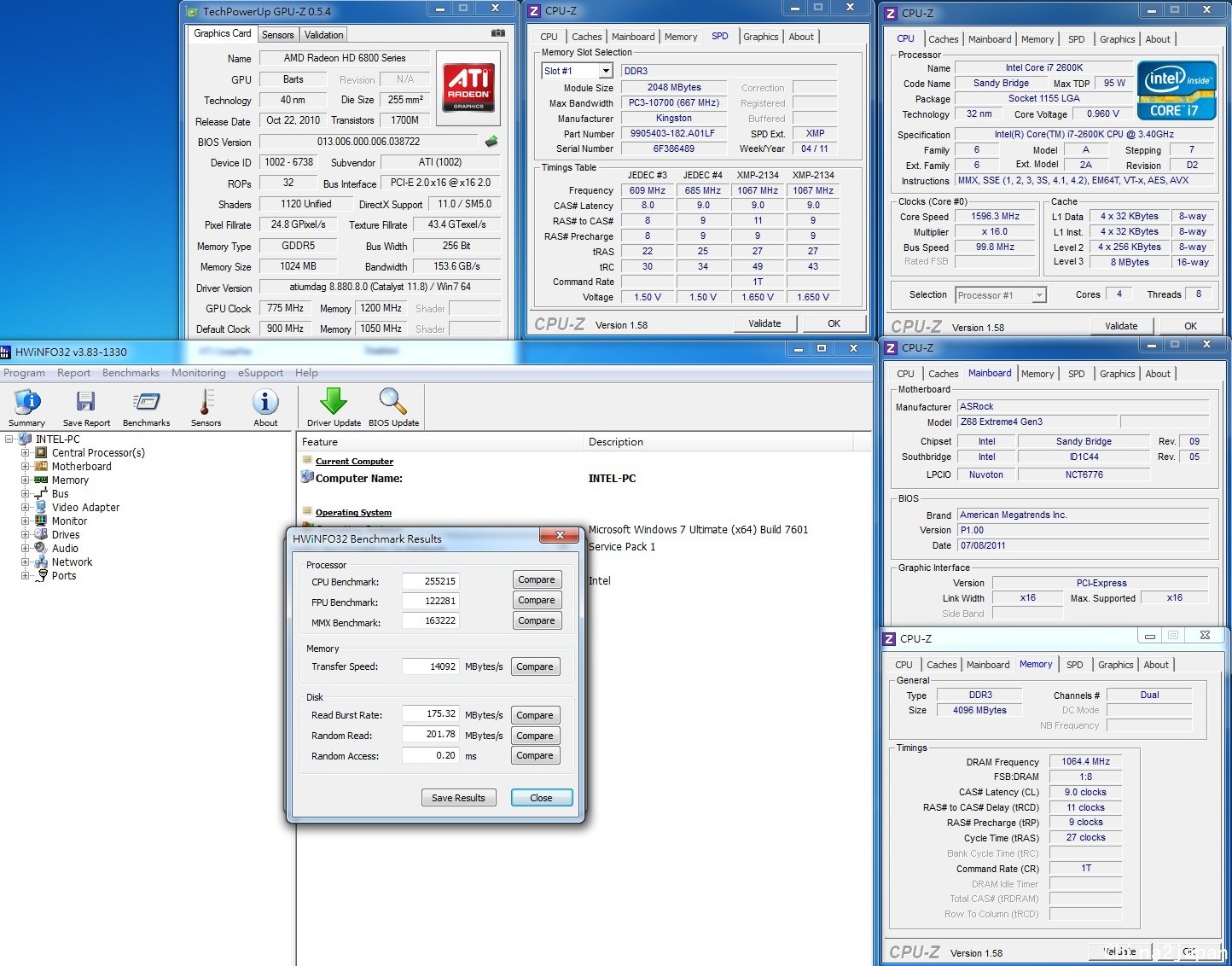Open the Caches tab in the CPU-Z SPD window
1232x966 pixels.
click(587, 37)
